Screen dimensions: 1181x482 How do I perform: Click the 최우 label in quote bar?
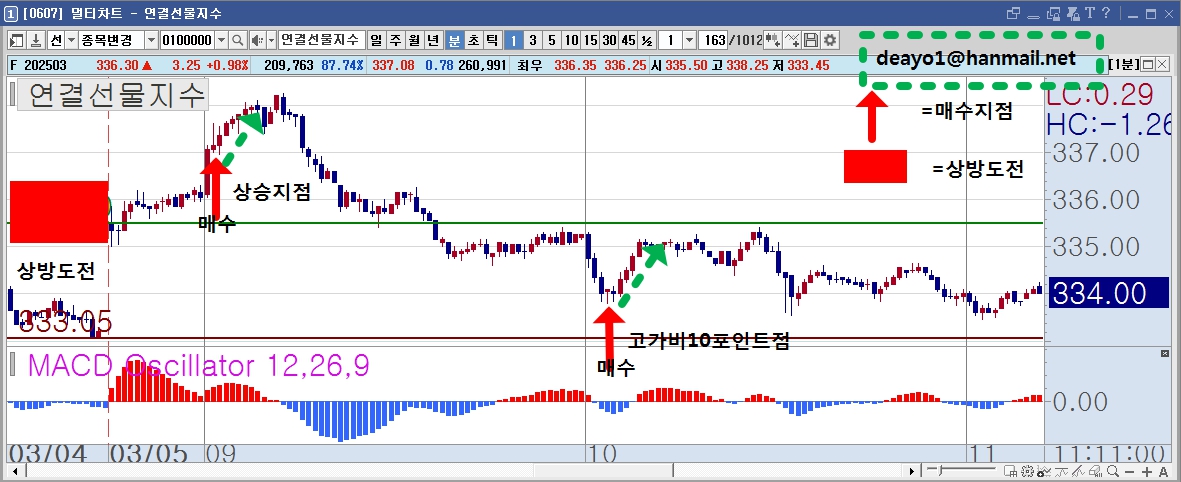(528, 66)
